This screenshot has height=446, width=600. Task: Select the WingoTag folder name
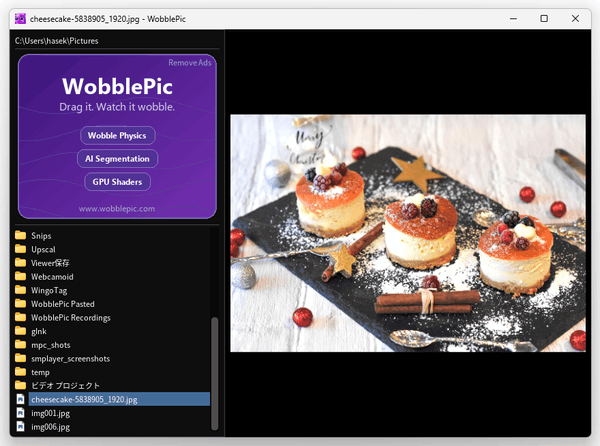[49, 290]
